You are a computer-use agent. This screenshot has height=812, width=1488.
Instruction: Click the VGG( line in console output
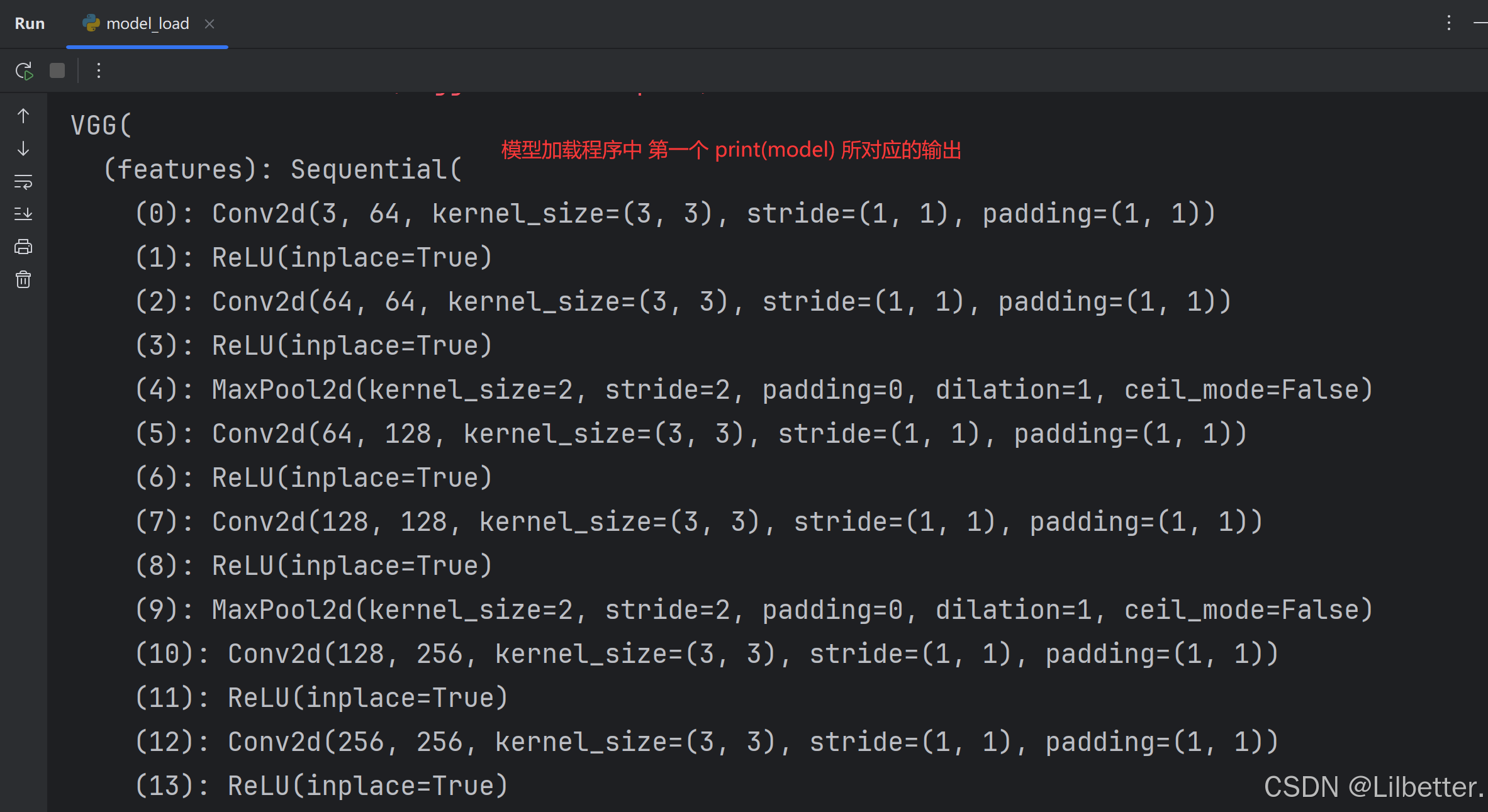(x=101, y=126)
